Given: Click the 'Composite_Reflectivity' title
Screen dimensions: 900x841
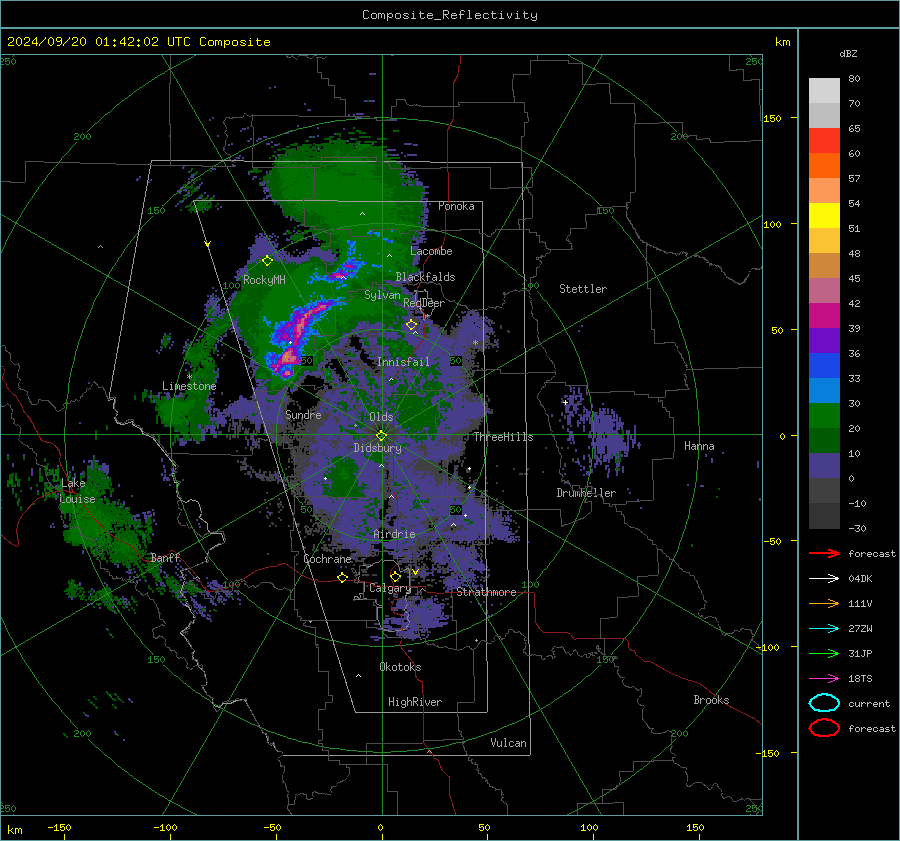Looking at the screenshot, I should click(x=450, y=15).
